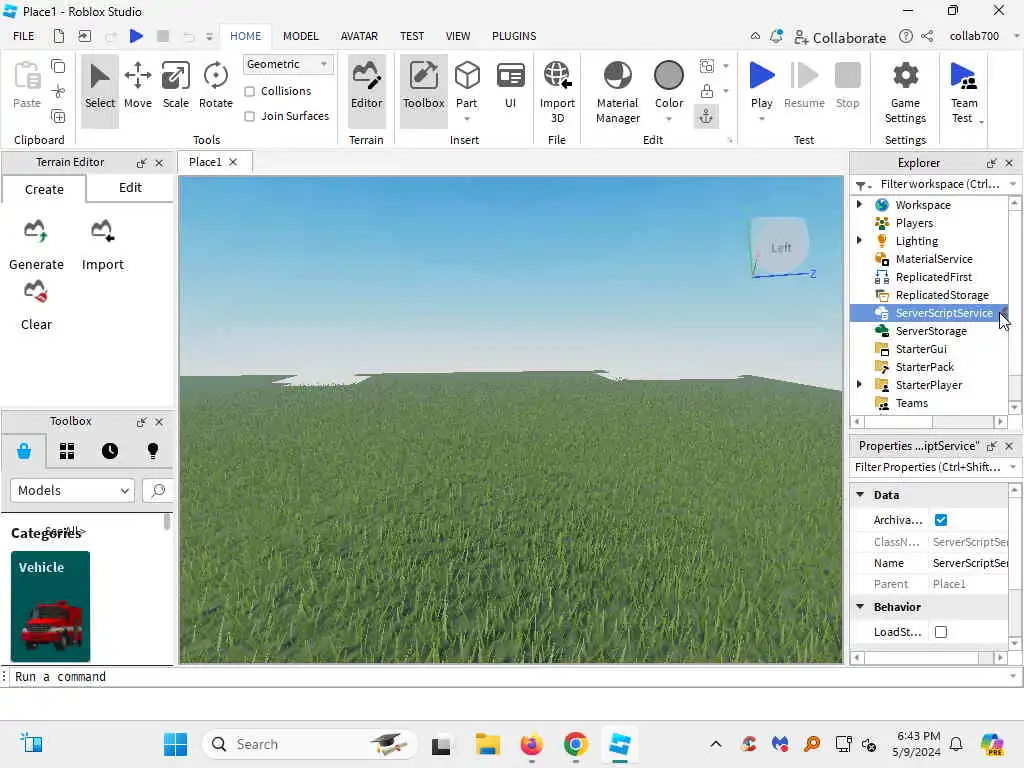This screenshot has height=768, width=1024.
Task: Click the Group icon in the Edit section
Action: point(707,66)
